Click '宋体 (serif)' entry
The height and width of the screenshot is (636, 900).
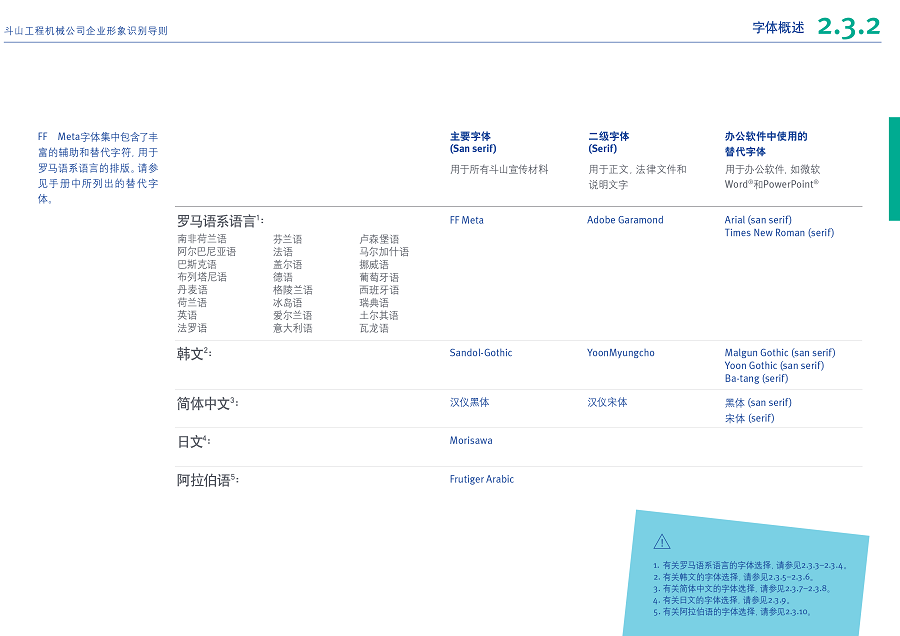750,418
